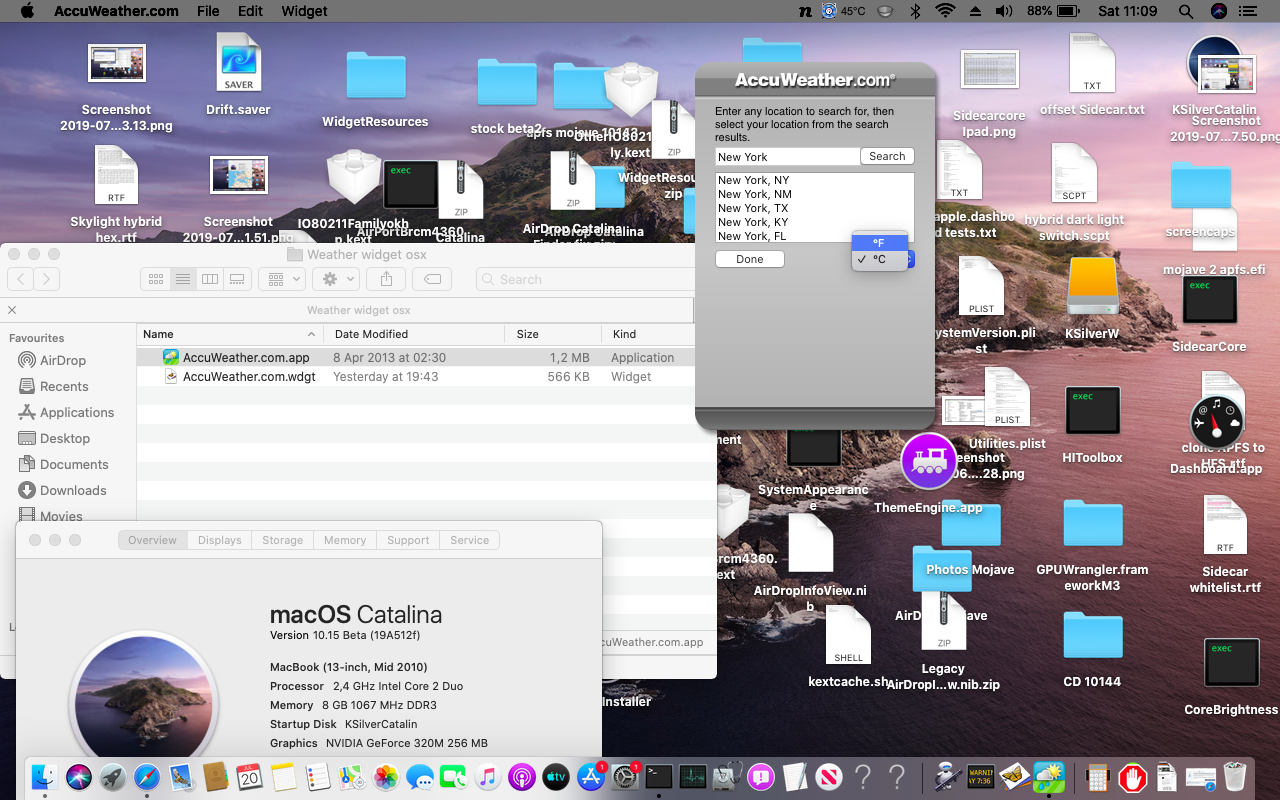Choose °F in temperature unit menu

click(x=879, y=243)
